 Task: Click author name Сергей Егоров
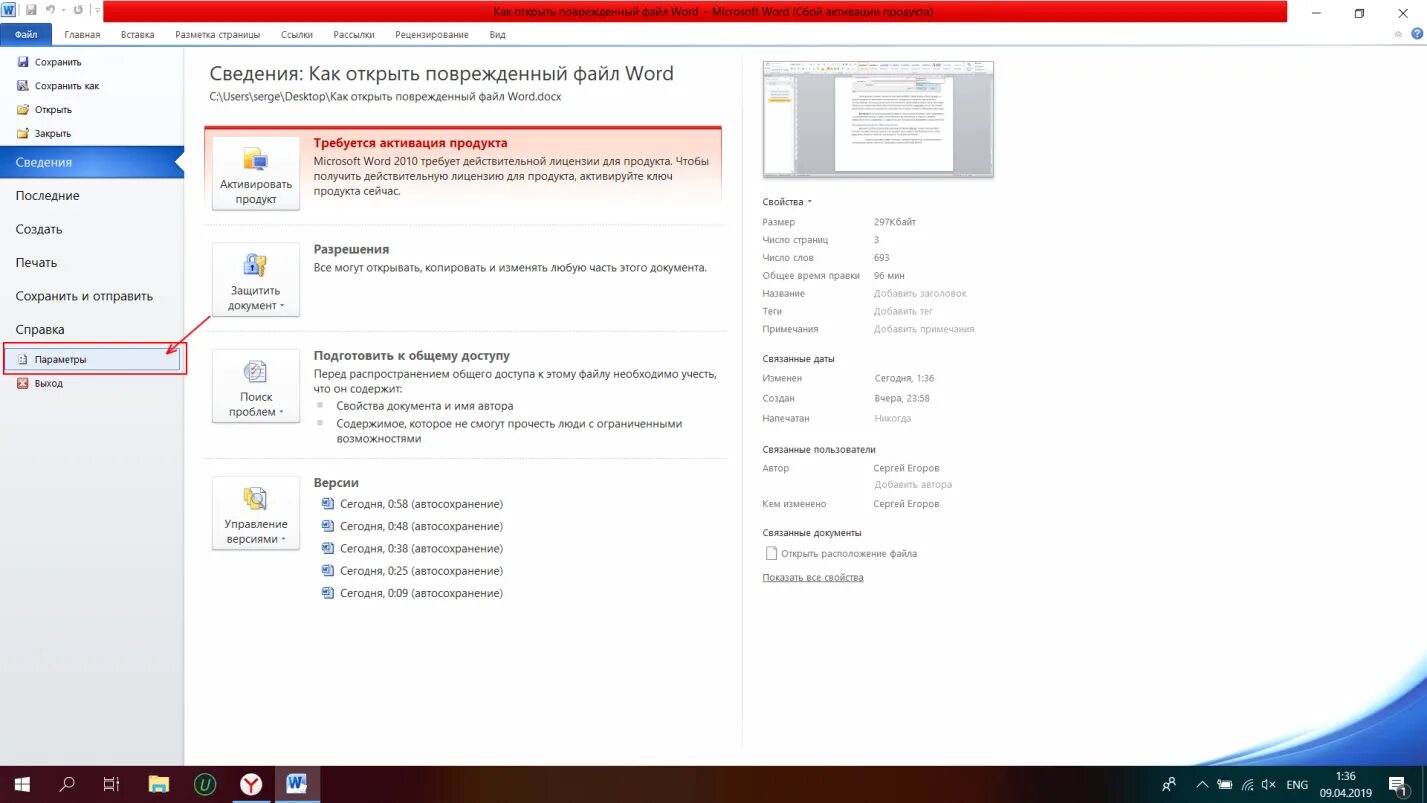coord(906,468)
